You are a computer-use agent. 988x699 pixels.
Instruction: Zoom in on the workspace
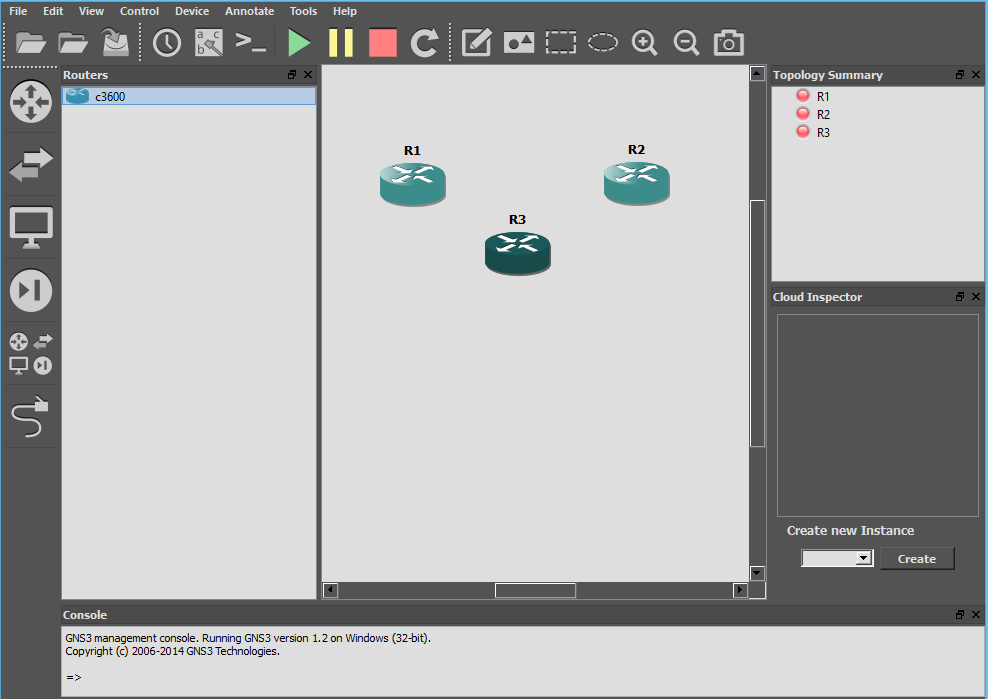644,42
